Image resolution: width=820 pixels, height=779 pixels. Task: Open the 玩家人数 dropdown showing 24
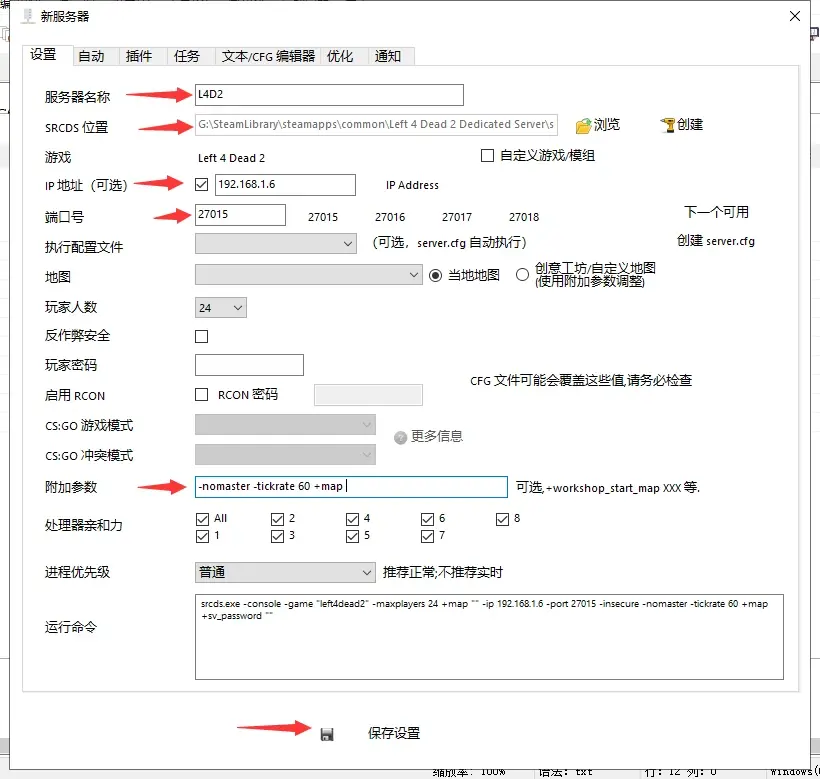pyautogui.click(x=220, y=308)
